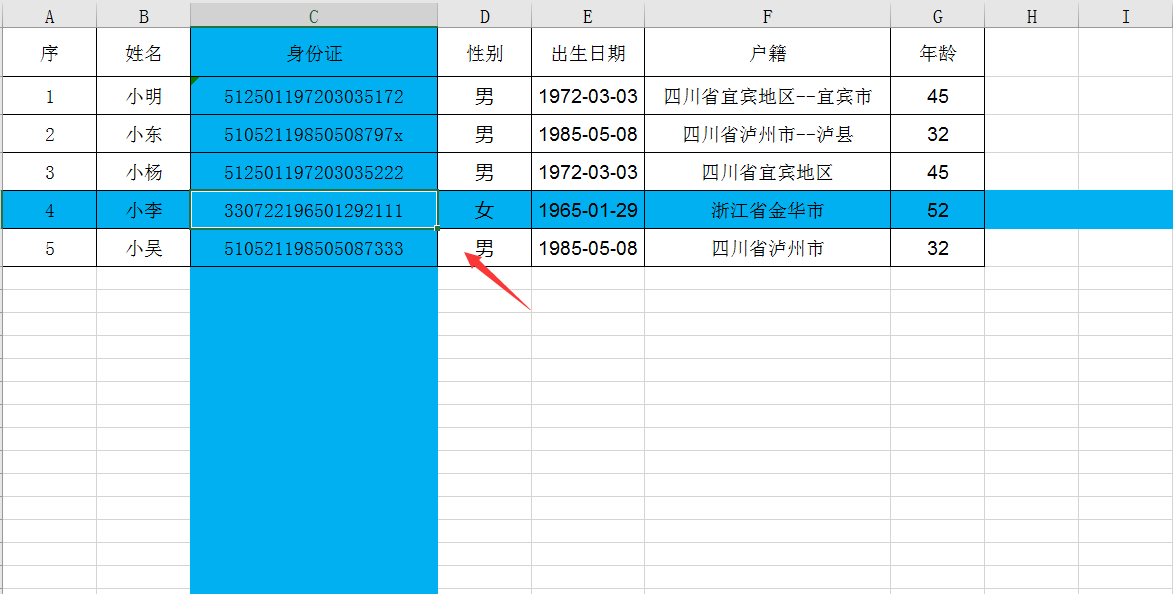Click gender cell 女 in 小李 row
This screenshot has height=594, width=1173.
485,210
